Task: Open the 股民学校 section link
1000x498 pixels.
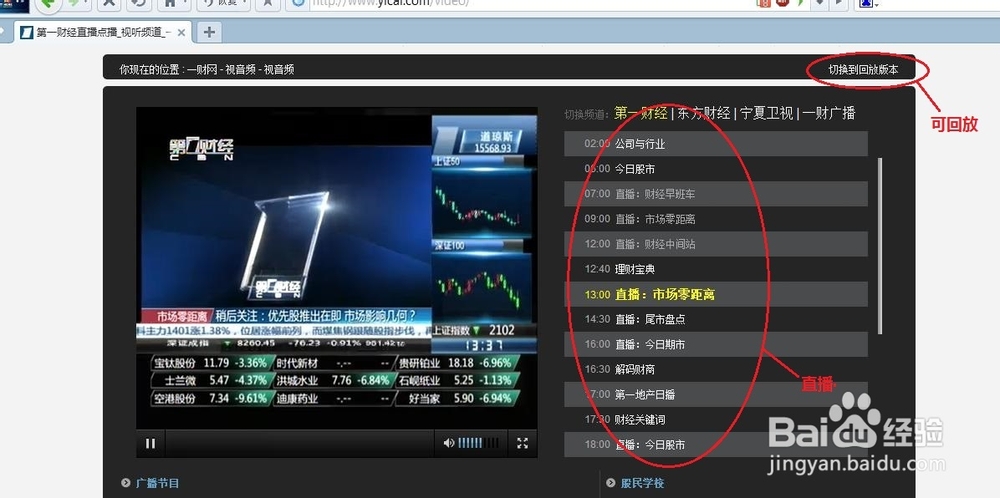Action: (642, 483)
